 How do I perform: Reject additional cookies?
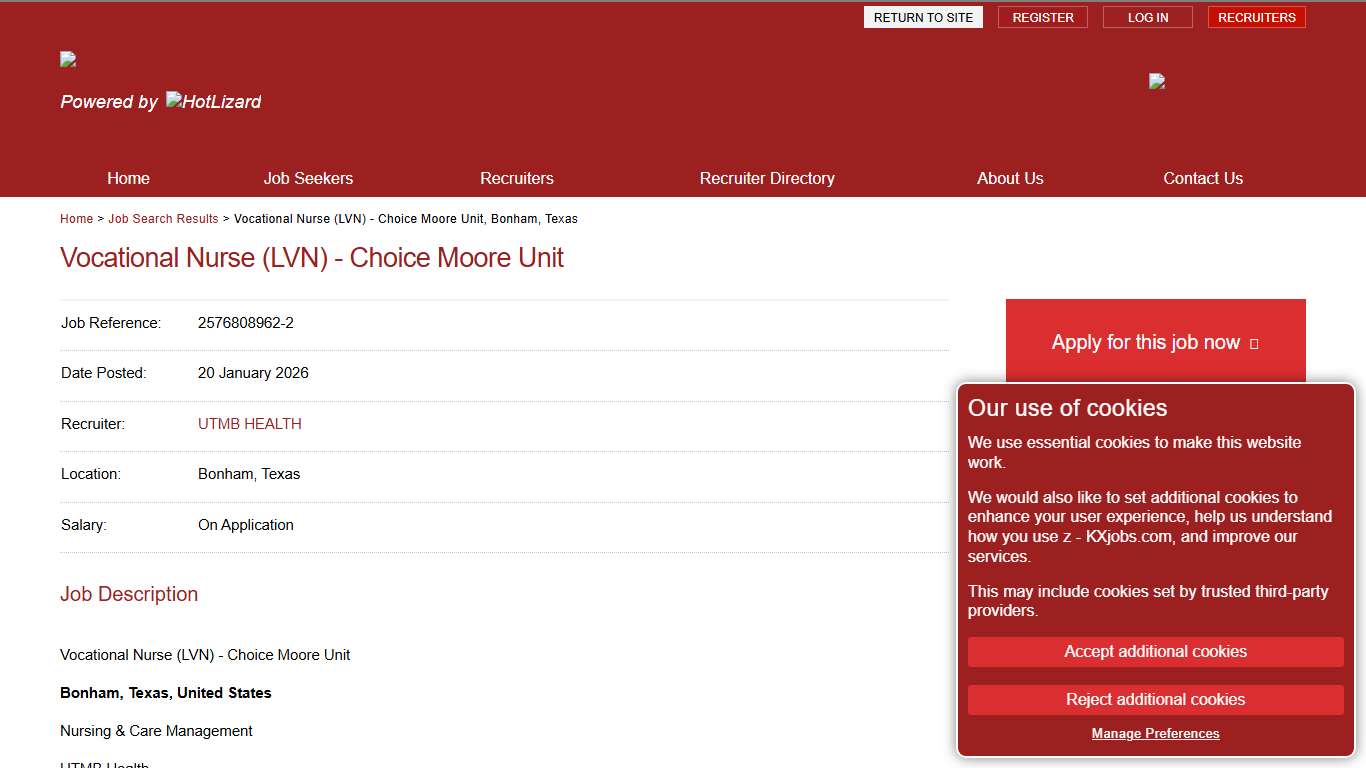pyautogui.click(x=1155, y=699)
